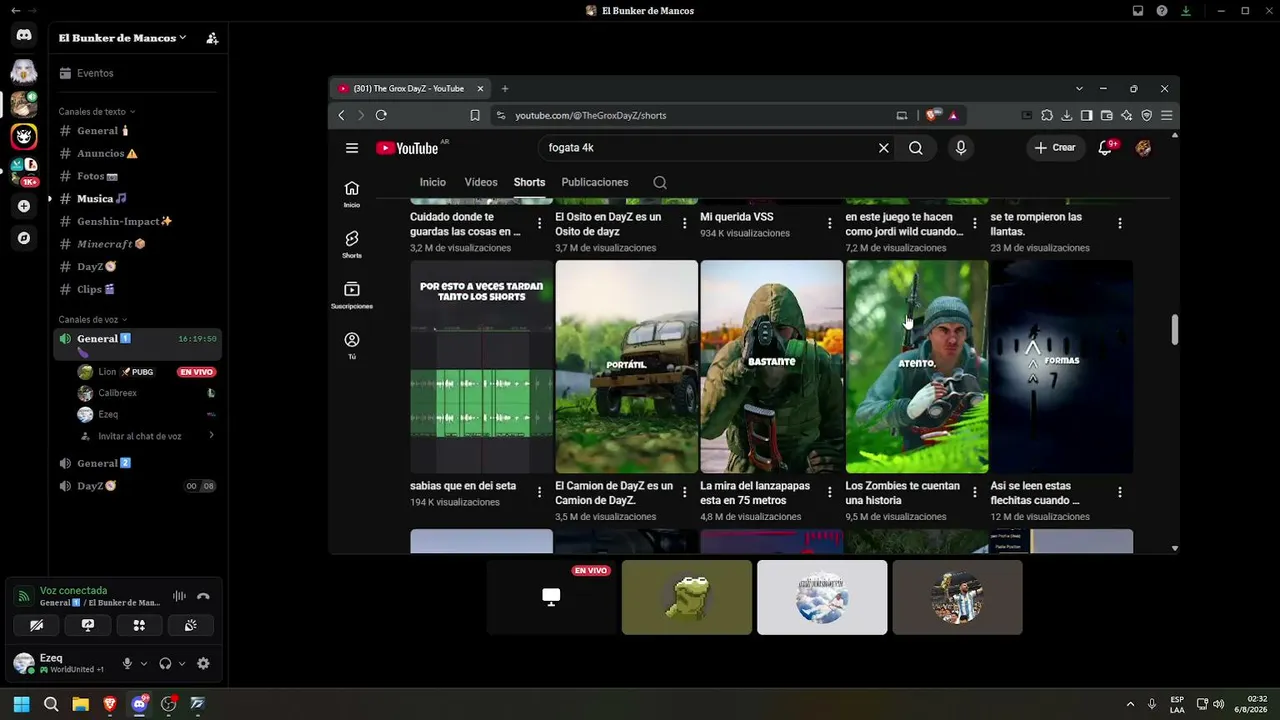Go to YouTube home via logo
Screen dimensions: 1280x720
(x=407, y=148)
